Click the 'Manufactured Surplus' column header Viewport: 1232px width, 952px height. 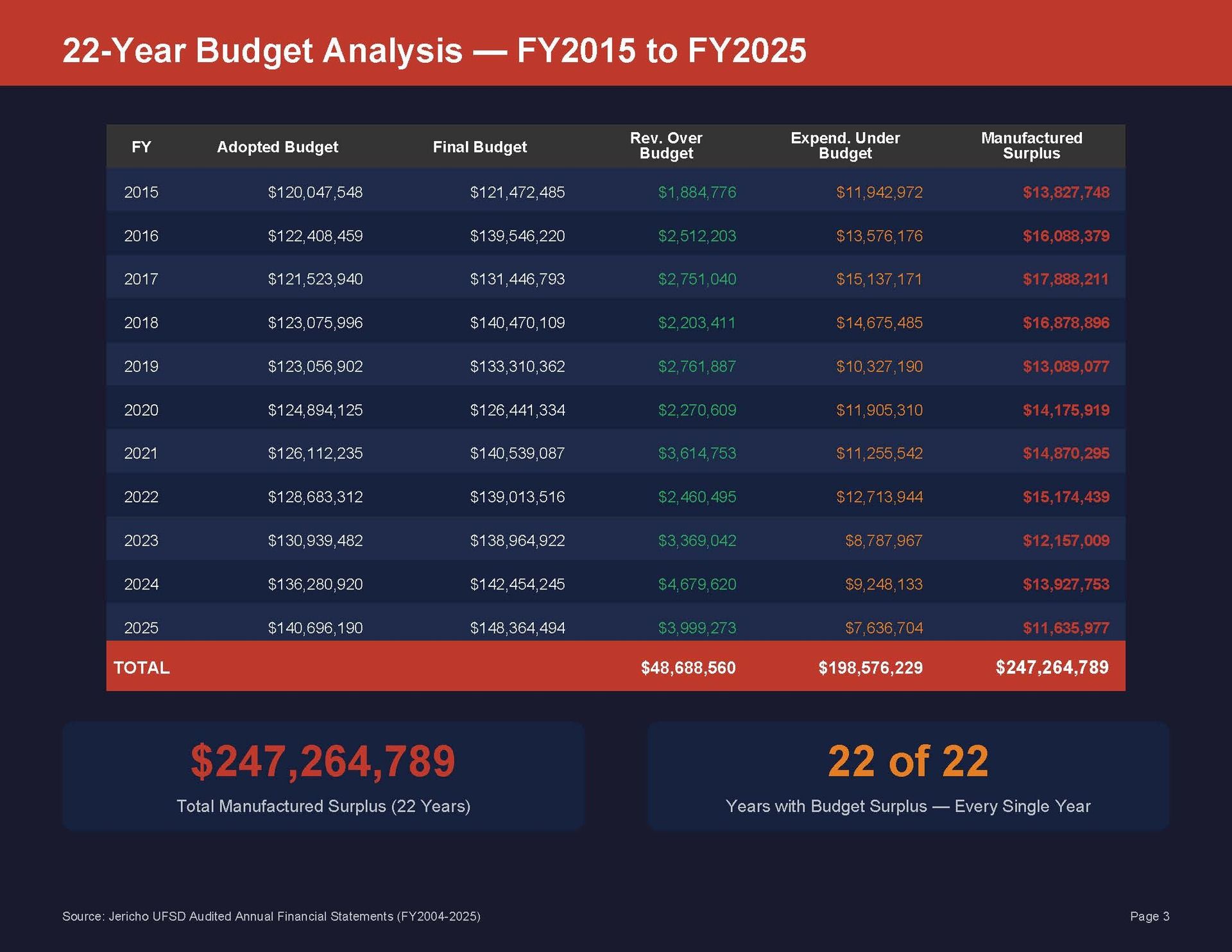(x=1031, y=146)
